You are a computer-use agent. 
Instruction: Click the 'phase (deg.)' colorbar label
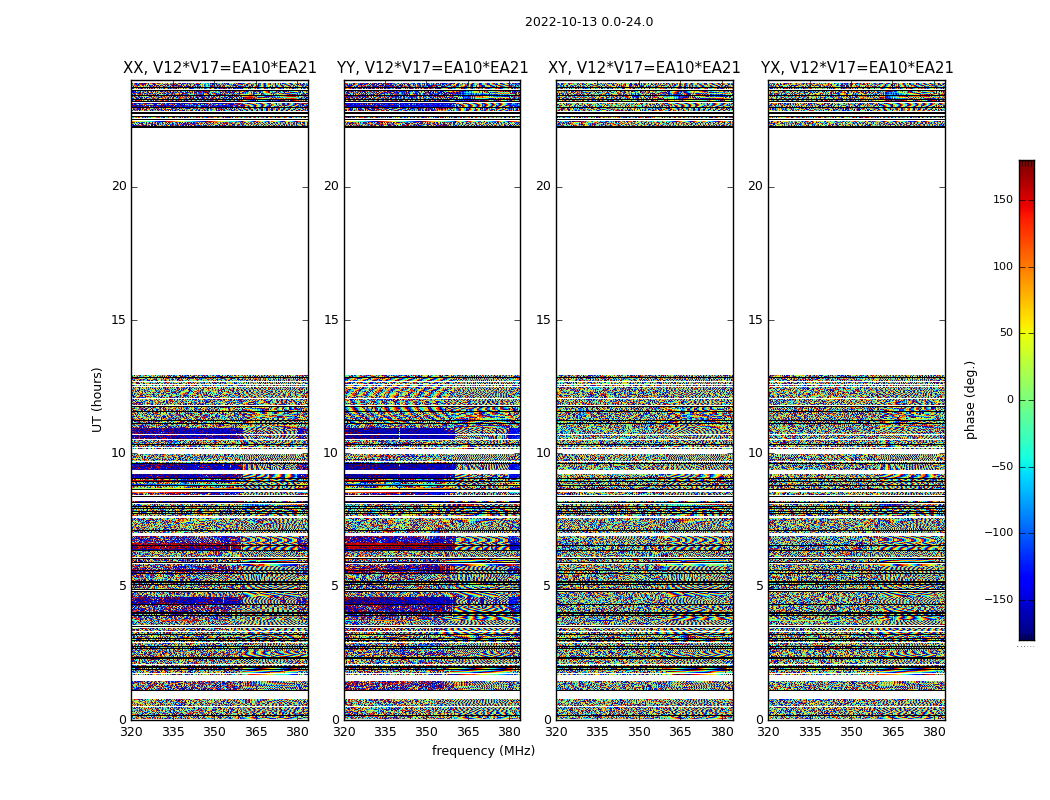coord(970,400)
